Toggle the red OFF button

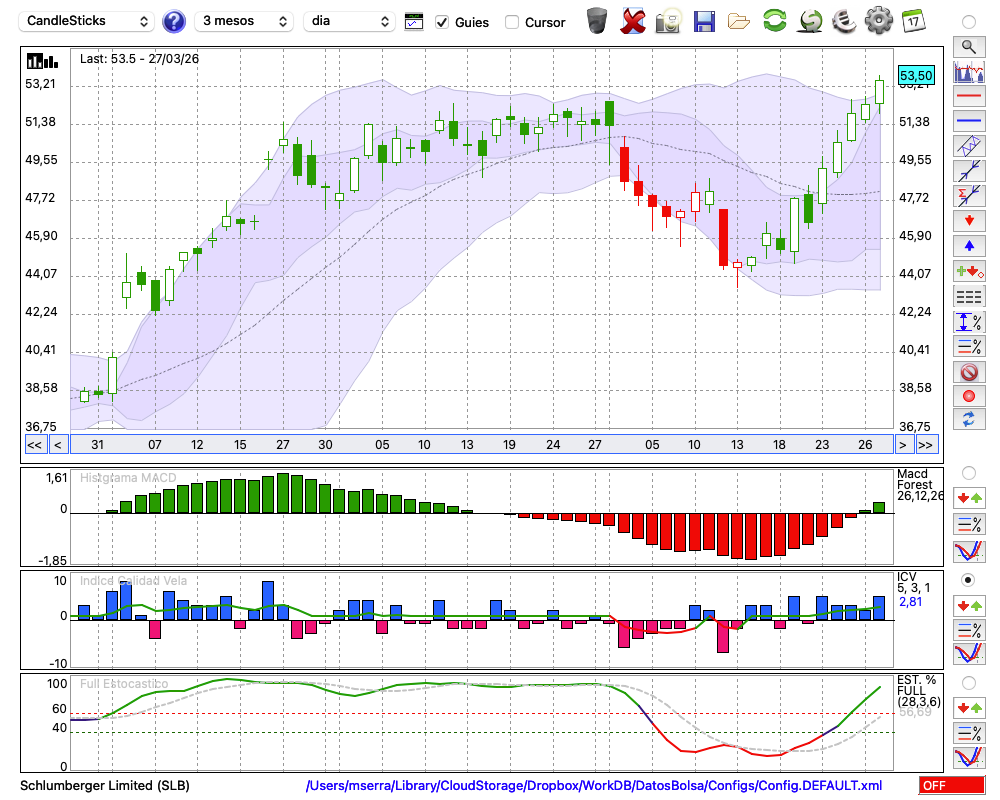point(952,785)
